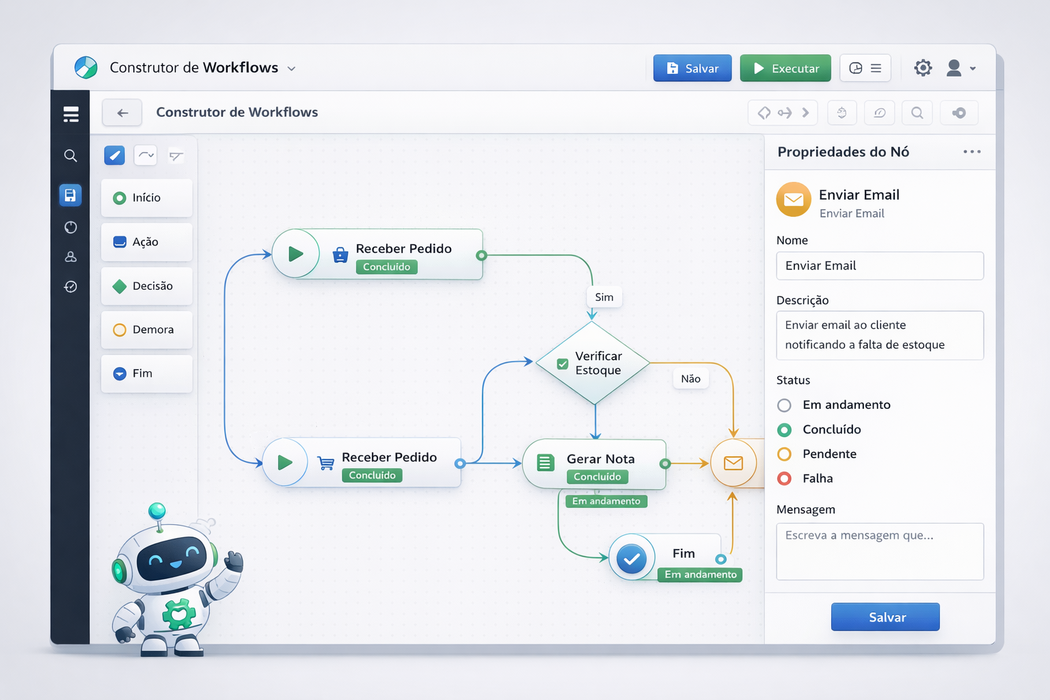The height and width of the screenshot is (700, 1050).
Task: Select the Em andamento status radio button
Action: click(784, 405)
